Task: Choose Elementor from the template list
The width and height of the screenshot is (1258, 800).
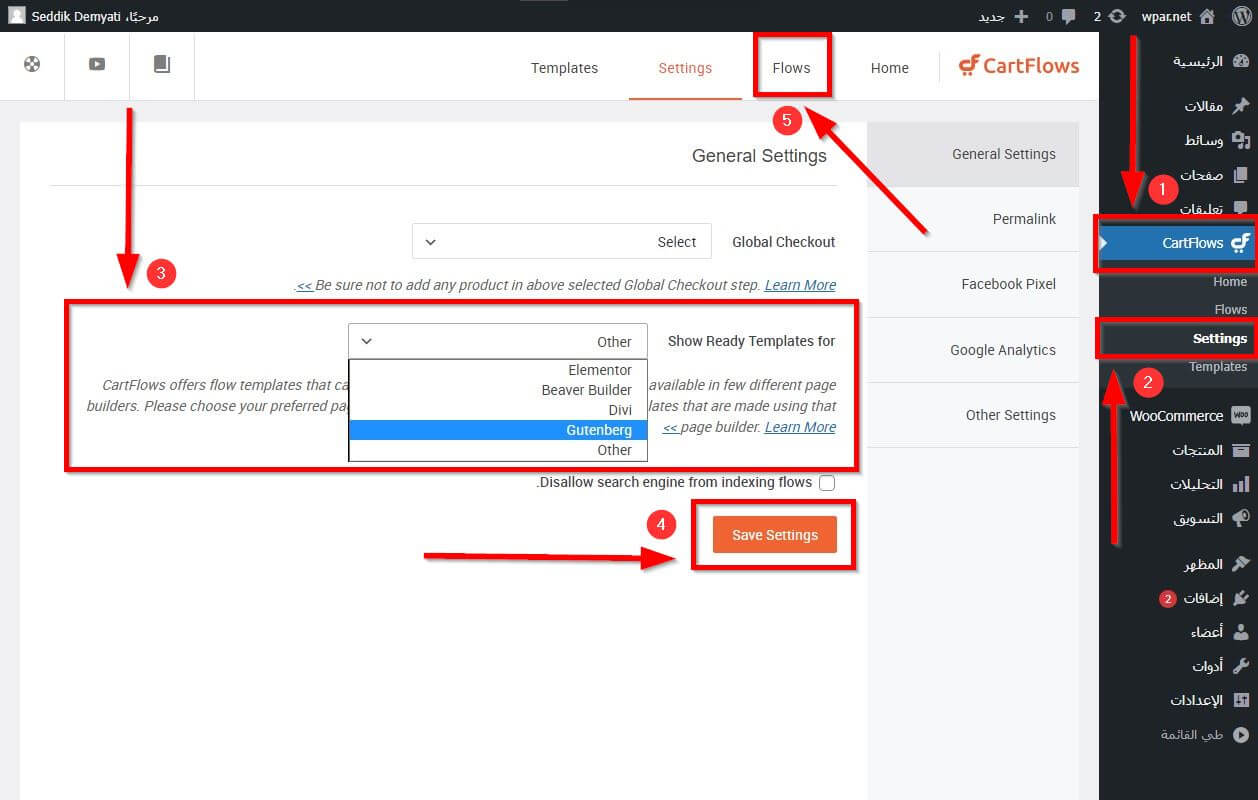Action: pos(498,370)
